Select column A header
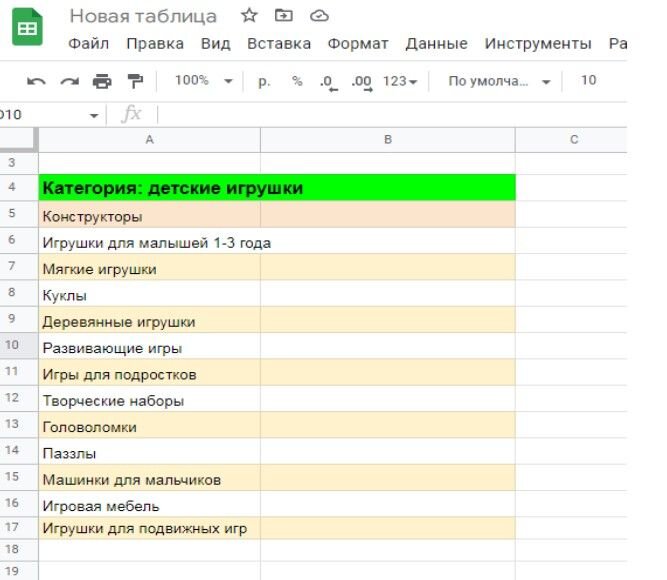This screenshot has width=667, height=580. pyautogui.click(x=149, y=140)
